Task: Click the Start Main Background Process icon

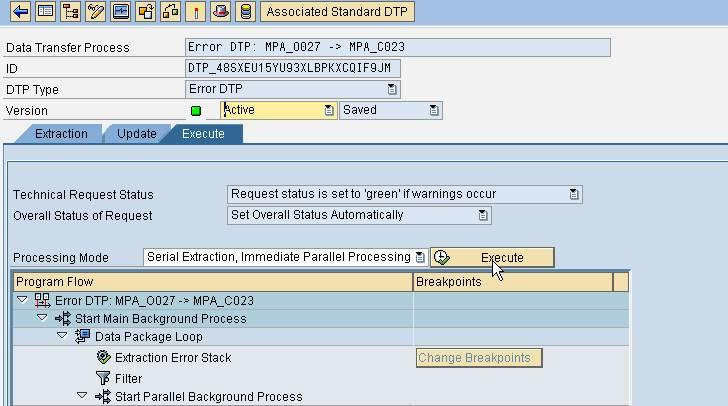Action: click(63, 319)
